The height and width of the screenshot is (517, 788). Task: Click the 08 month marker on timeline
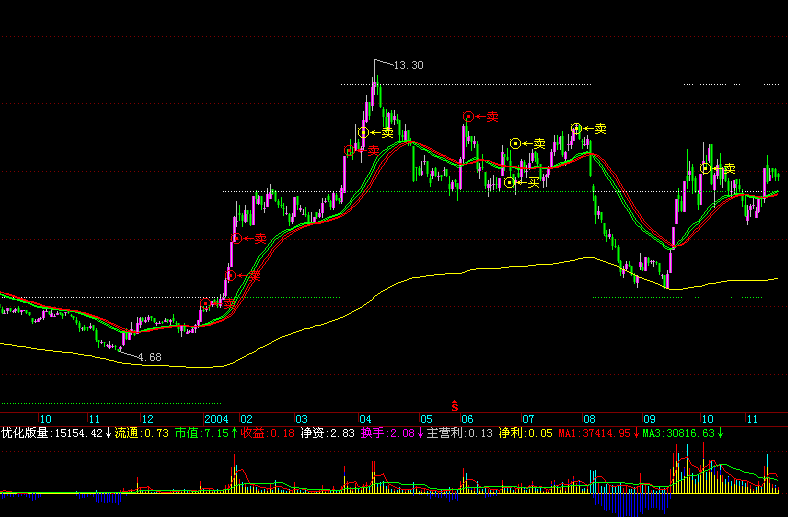[x=589, y=419]
